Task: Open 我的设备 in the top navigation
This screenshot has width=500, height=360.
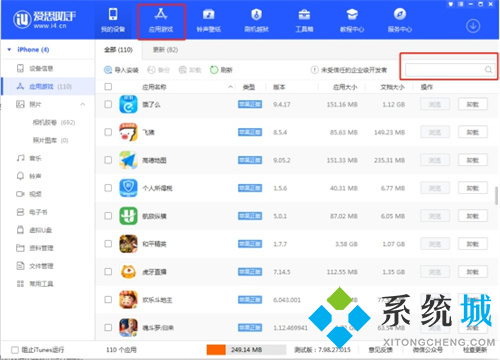Action: point(113,20)
